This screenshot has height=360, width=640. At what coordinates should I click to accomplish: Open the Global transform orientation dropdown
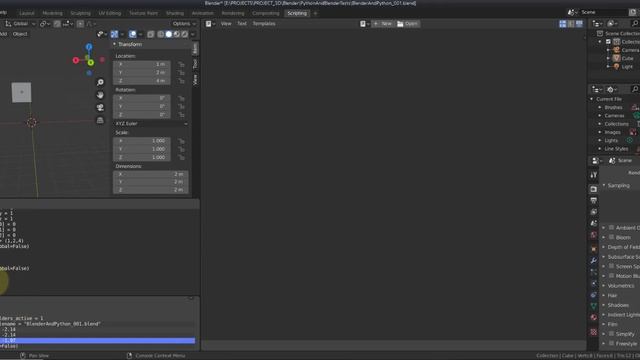(20, 24)
